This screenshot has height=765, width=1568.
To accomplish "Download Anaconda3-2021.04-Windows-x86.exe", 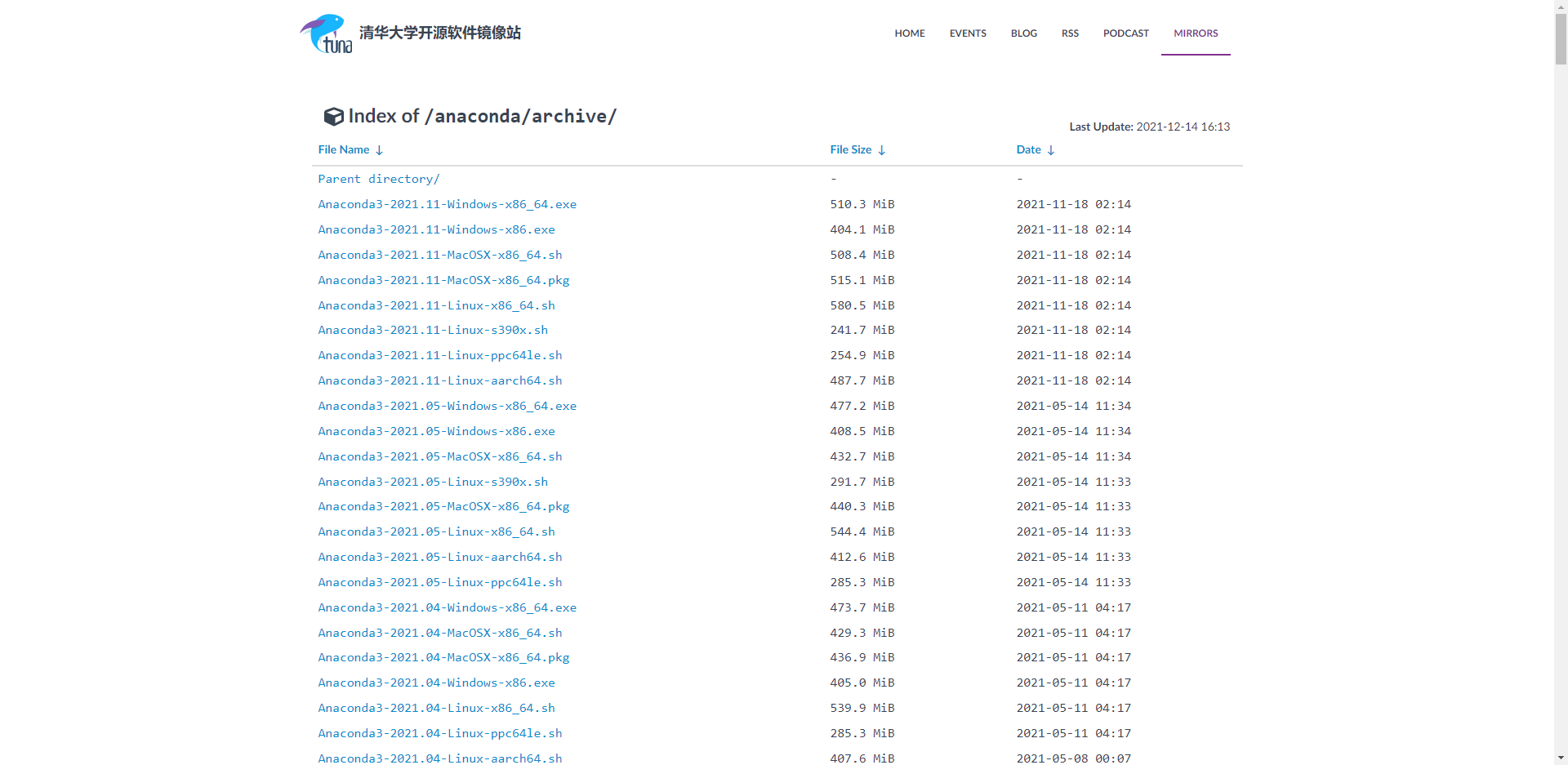I will 437,683.
